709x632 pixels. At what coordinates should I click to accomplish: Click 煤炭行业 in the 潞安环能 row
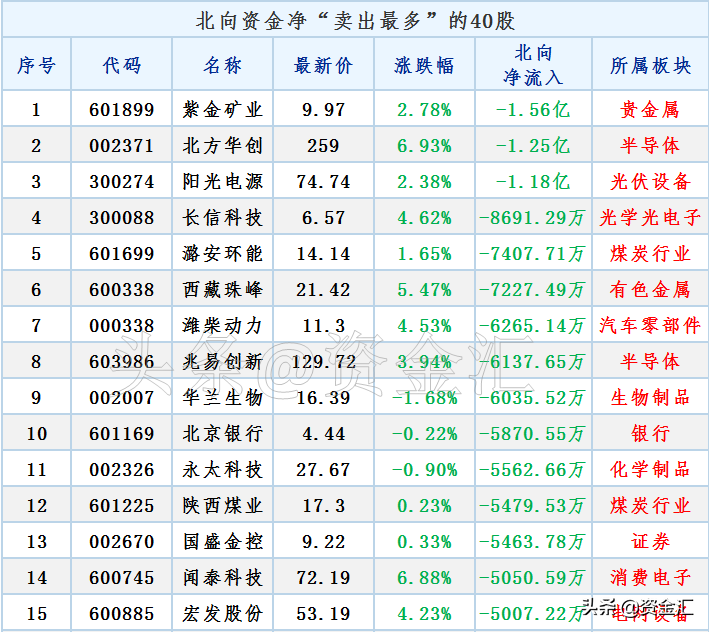(x=651, y=254)
